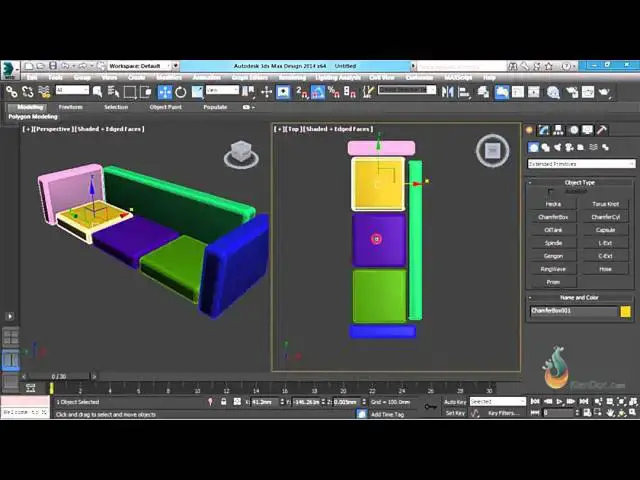Open the selection filter 'All' dropdown
The height and width of the screenshot is (480, 640).
tap(72, 90)
